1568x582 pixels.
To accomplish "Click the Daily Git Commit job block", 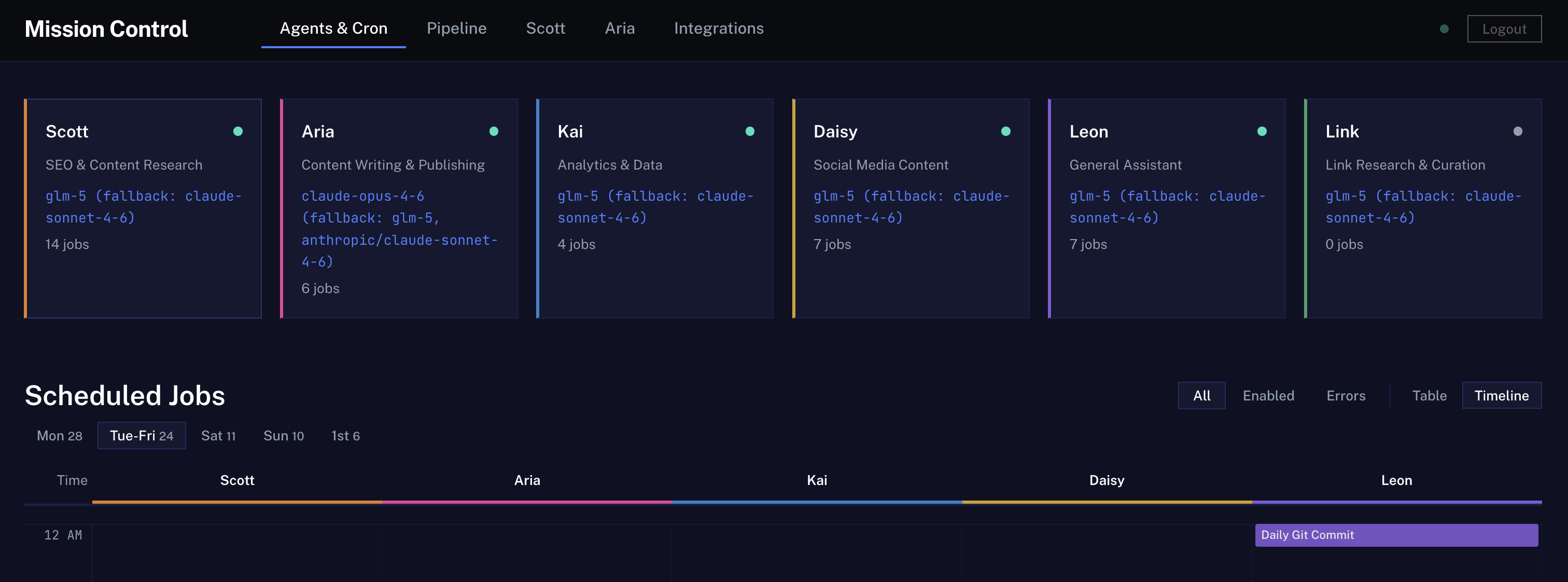I will click(1396, 535).
